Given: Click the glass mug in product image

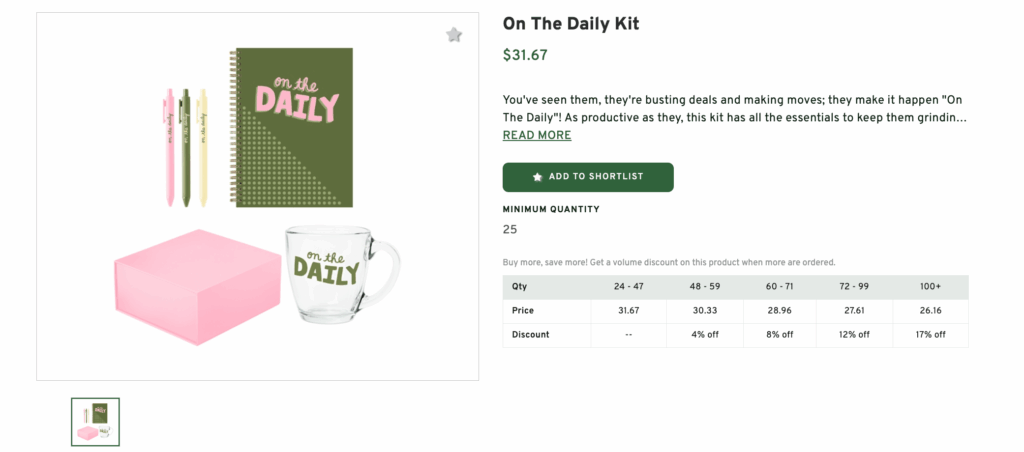Looking at the screenshot, I should (334, 272).
